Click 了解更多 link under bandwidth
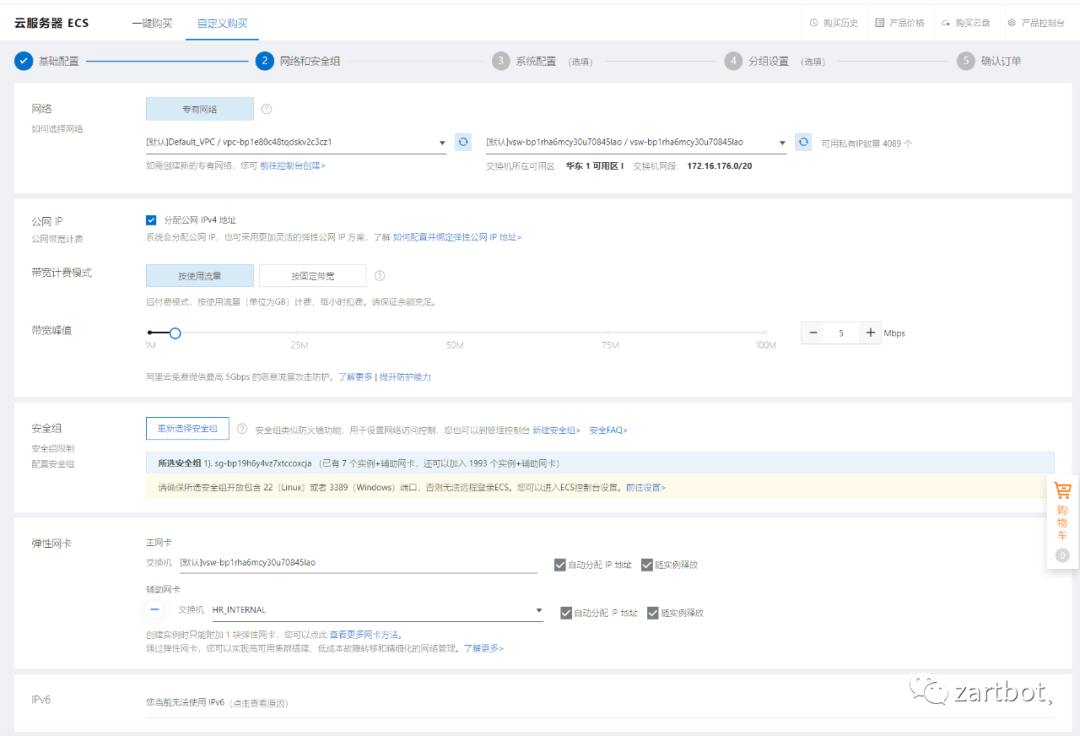Image resolution: width=1080 pixels, height=736 pixels. (355, 377)
